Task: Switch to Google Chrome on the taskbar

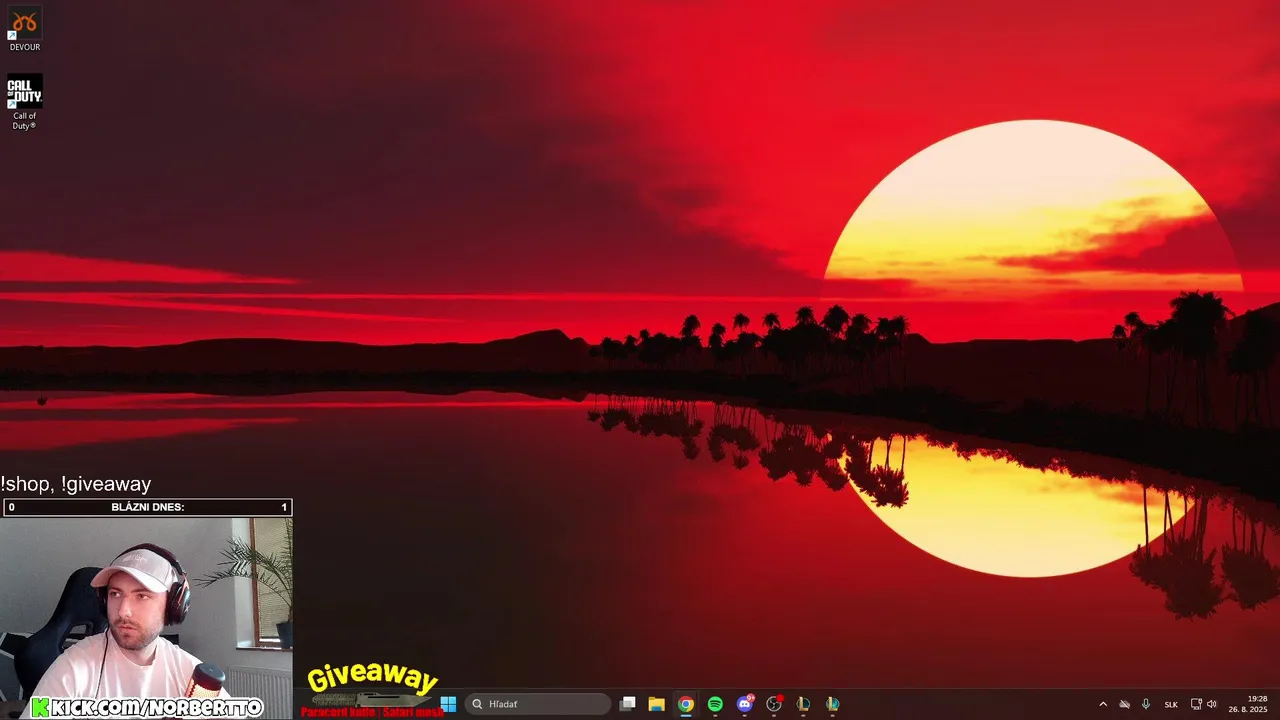Action: coord(686,704)
